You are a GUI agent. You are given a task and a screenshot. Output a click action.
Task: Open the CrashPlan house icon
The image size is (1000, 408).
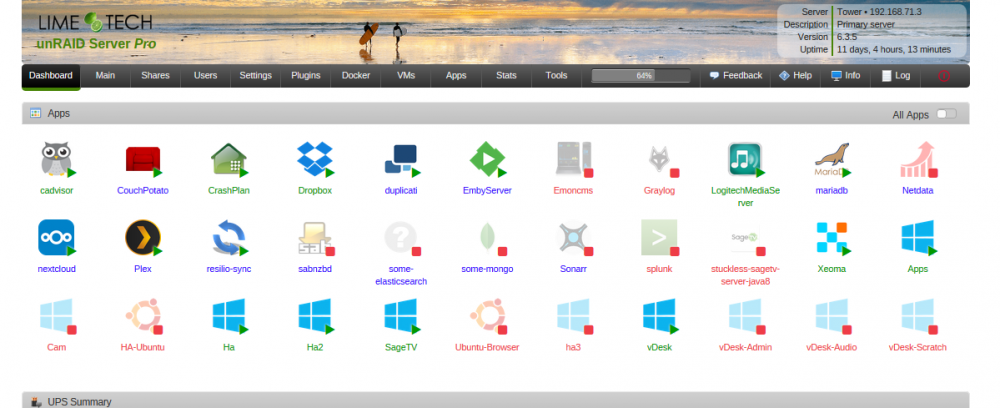tap(229, 159)
